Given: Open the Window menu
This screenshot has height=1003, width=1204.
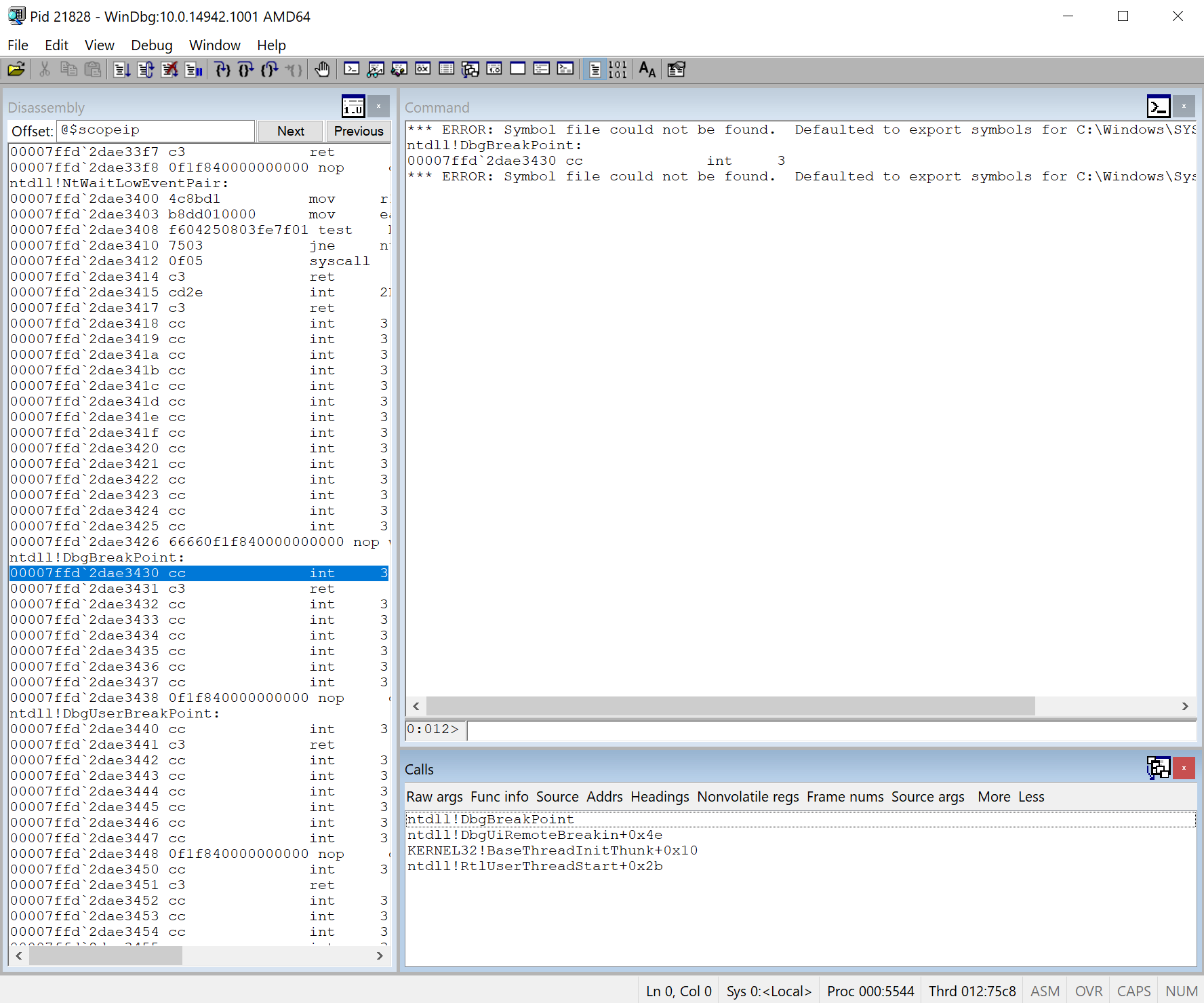Looking at the screenshot, I should click(x=215, y=45).
